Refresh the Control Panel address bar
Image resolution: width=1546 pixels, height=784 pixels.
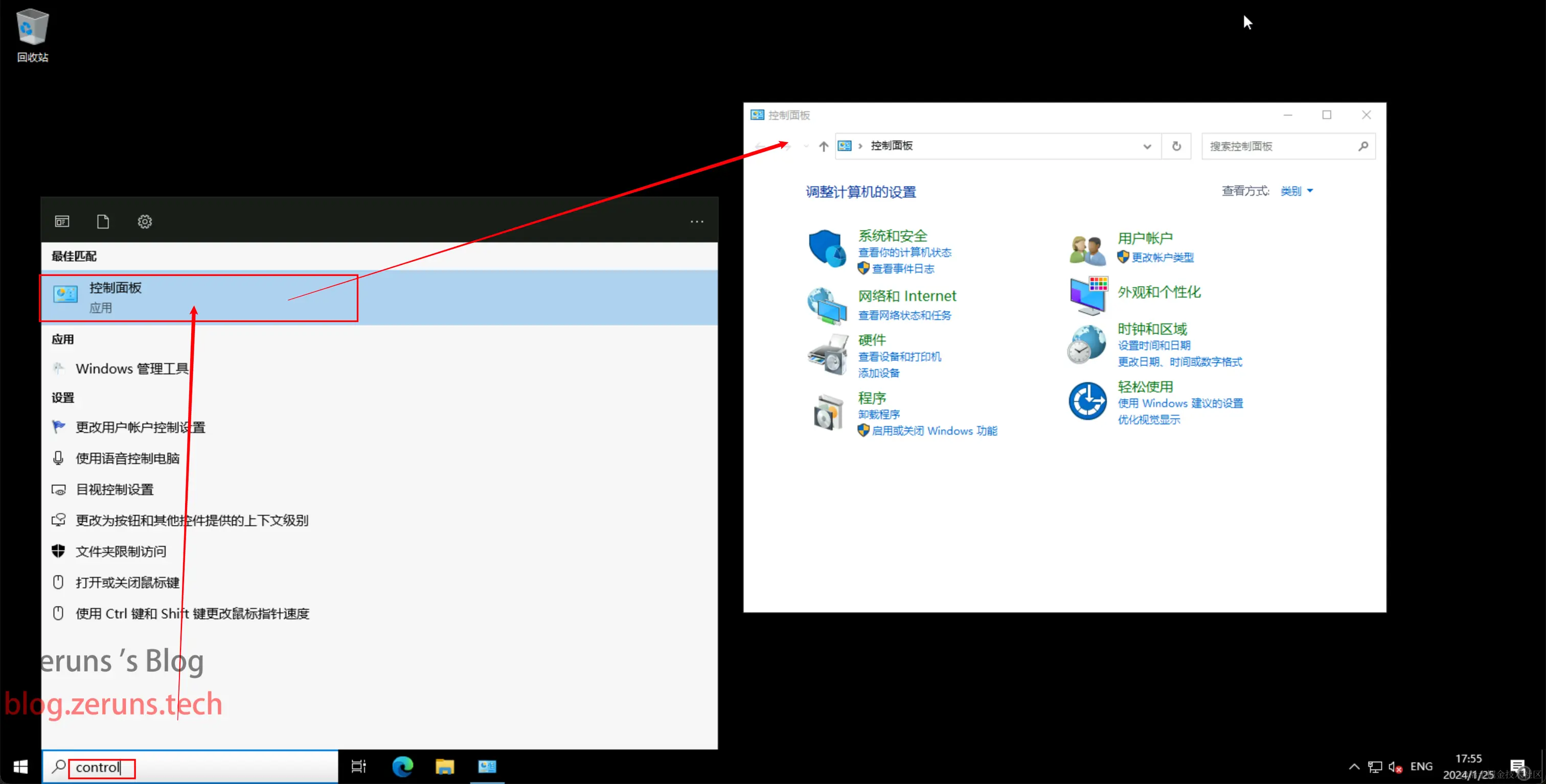pyautogui.click(x=1176, y=146)
